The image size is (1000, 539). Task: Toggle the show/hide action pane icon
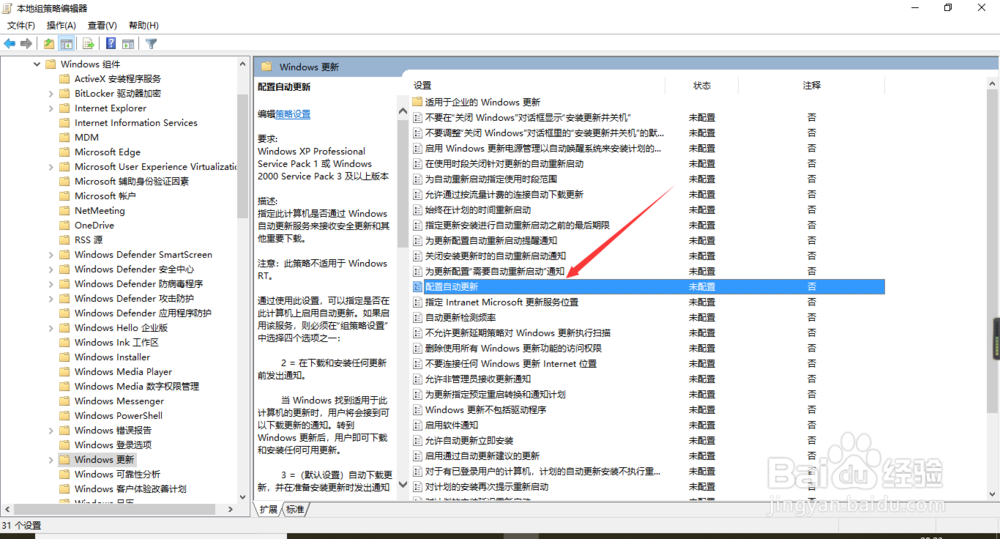[x=128, y=44]
